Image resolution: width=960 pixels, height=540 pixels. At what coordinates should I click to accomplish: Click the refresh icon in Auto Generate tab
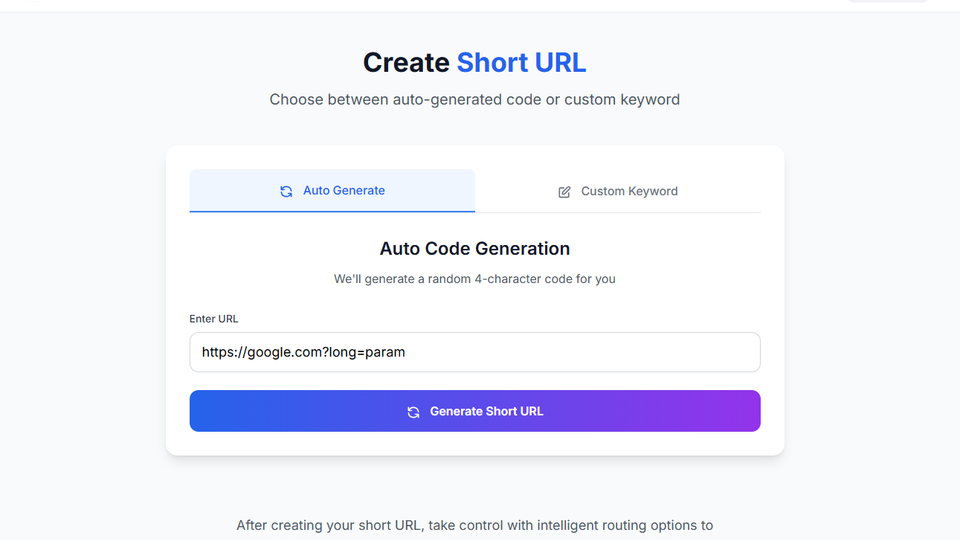[286, 191]
